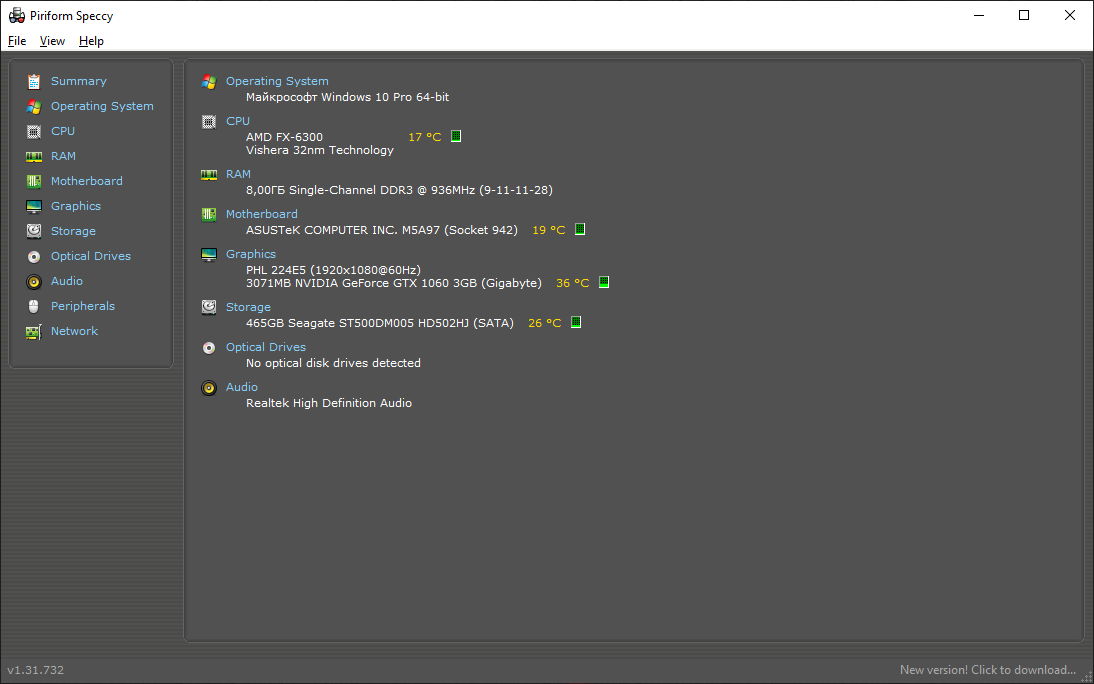This screenshot has width=1094, height=684.
Task: Click the board icon beside the Motherboard heading
Action: [x=209, y=214]
